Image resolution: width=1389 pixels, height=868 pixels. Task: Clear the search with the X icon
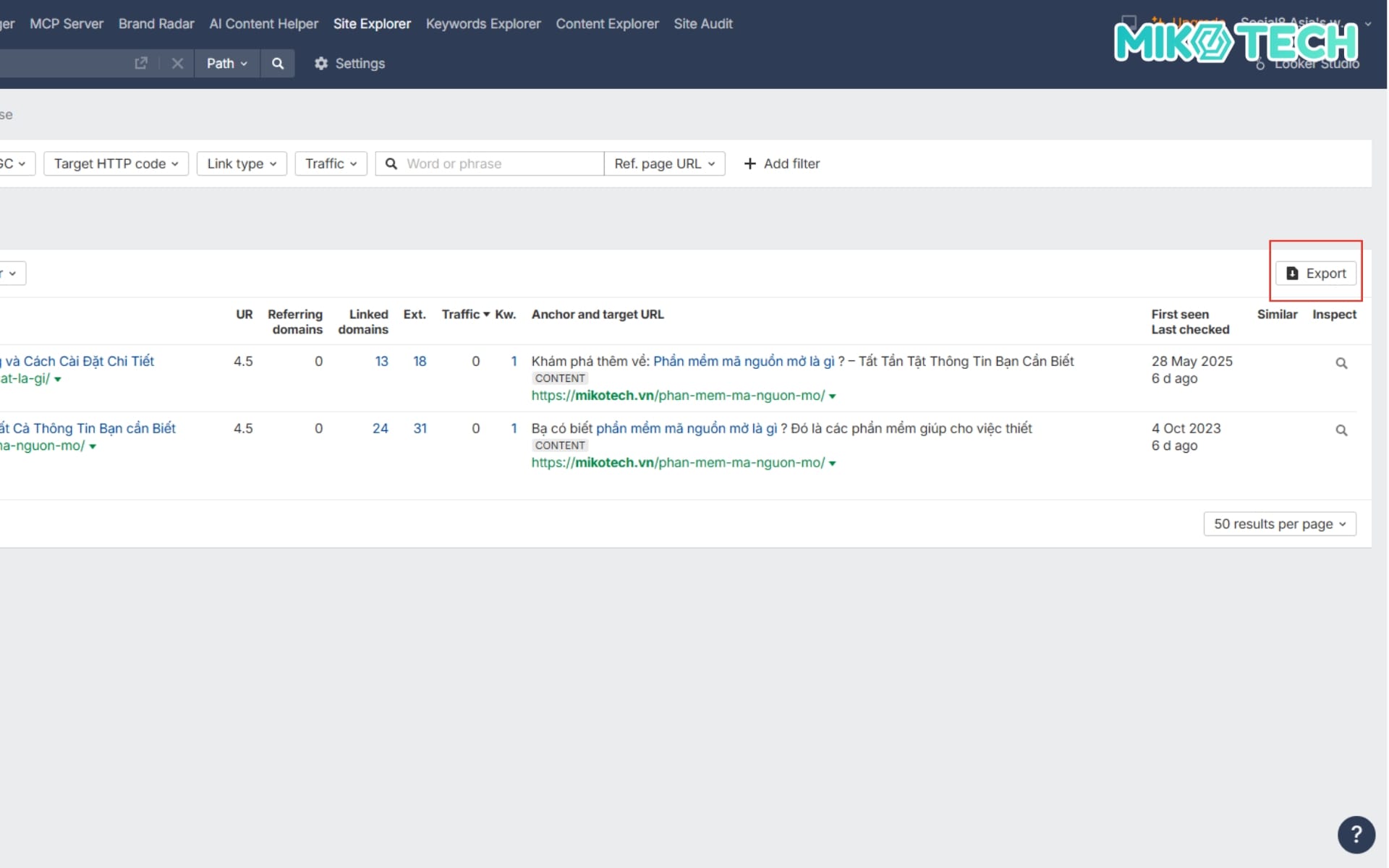(x=178, y=64)
